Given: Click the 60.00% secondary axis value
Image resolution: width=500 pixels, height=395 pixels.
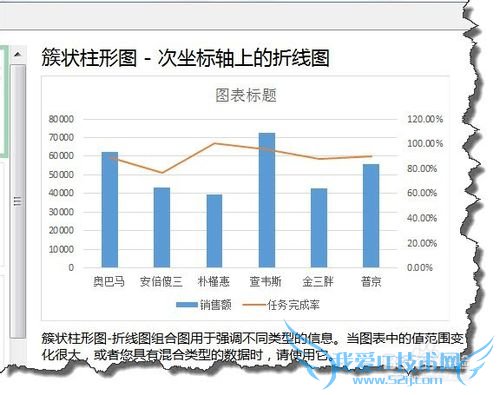Looking at the screenshot, I should [x=422, y=193].
